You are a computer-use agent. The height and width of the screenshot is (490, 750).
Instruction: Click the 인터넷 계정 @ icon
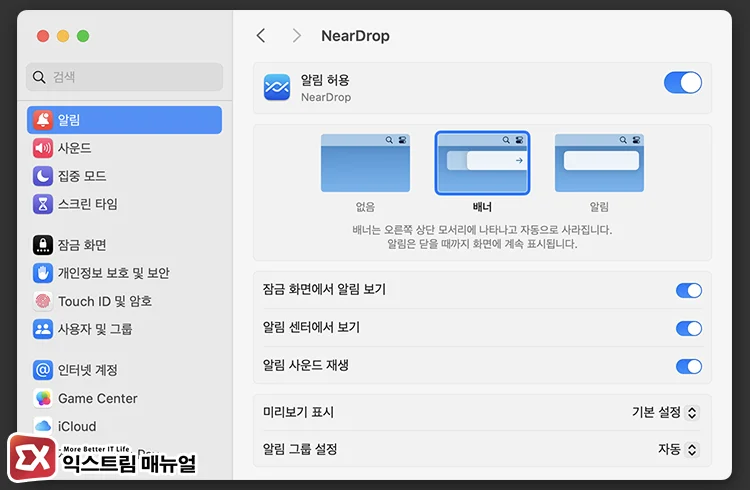click(x=43, y=370)
